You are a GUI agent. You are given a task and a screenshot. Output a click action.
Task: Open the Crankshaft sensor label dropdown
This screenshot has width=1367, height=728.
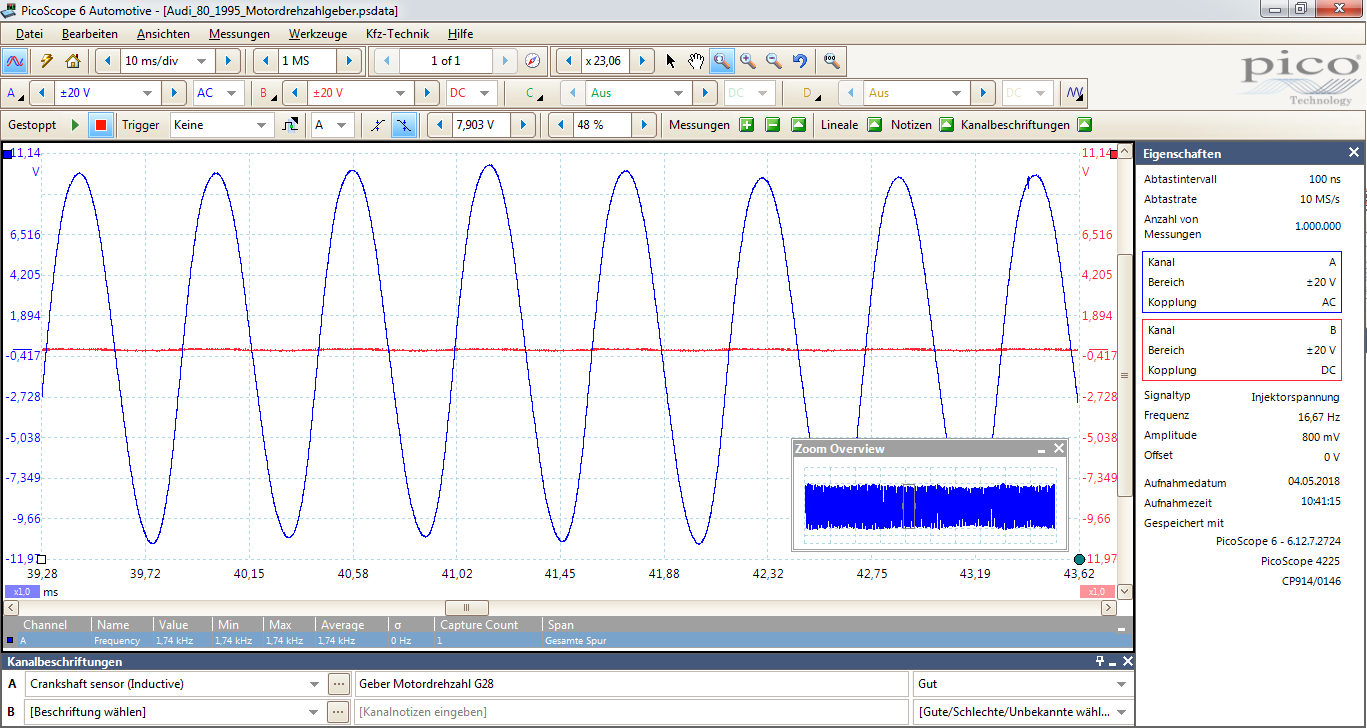[x=315, y=685]
